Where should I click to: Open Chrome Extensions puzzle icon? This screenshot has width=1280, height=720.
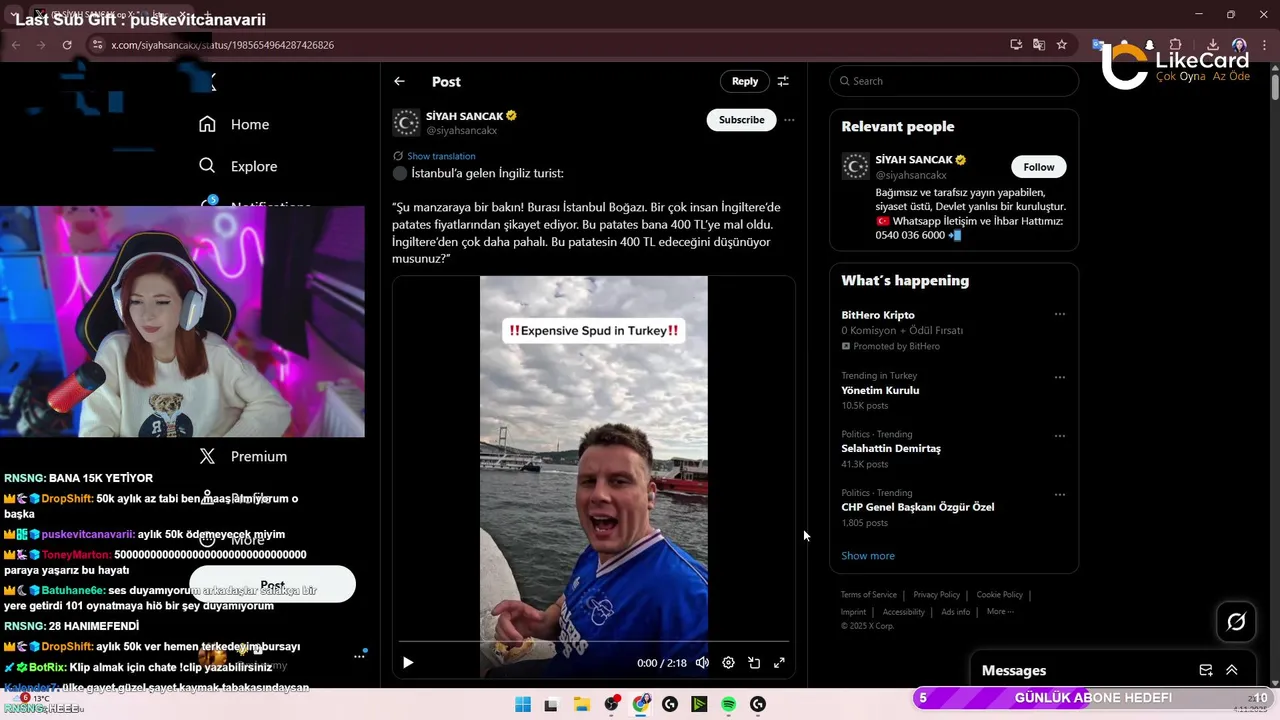pyautogui.click(x=1176, y=45)
